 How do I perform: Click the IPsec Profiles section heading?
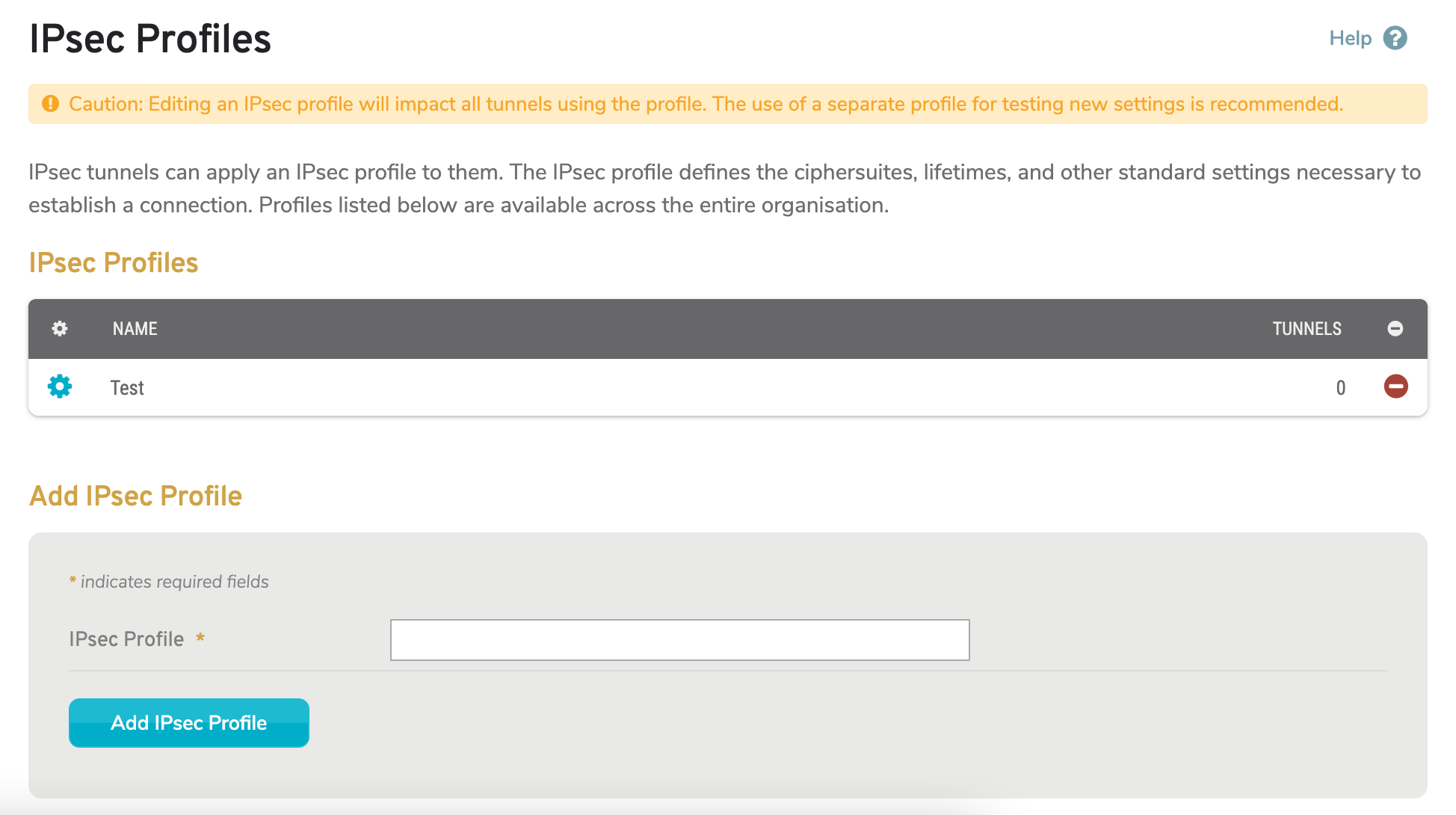(113, 262)
